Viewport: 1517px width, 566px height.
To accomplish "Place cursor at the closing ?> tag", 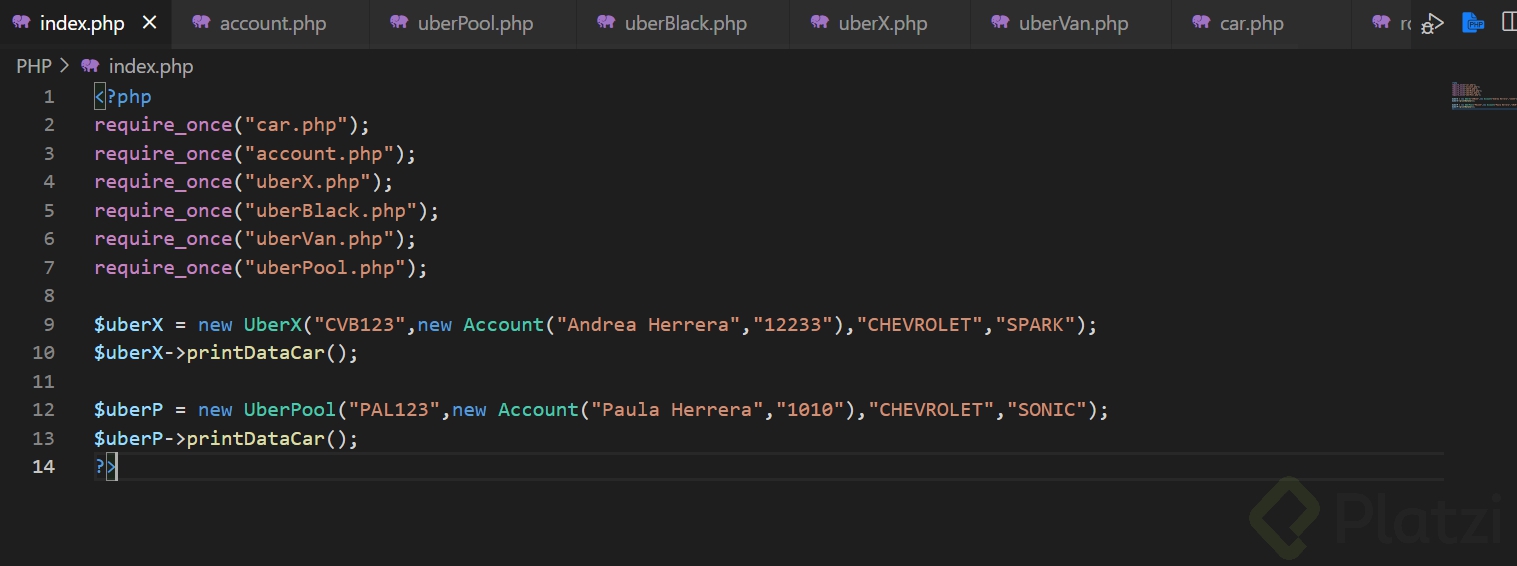I will coord(106,467).
